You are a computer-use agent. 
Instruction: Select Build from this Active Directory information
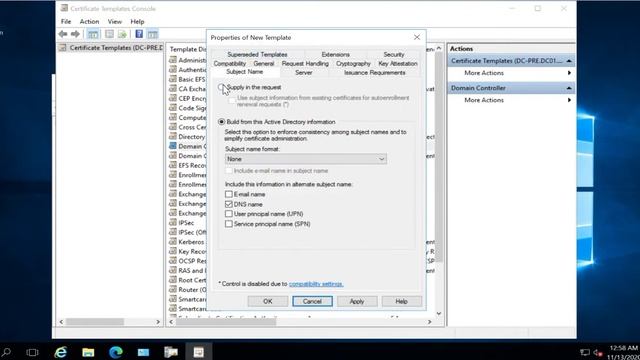click(221, 122)
